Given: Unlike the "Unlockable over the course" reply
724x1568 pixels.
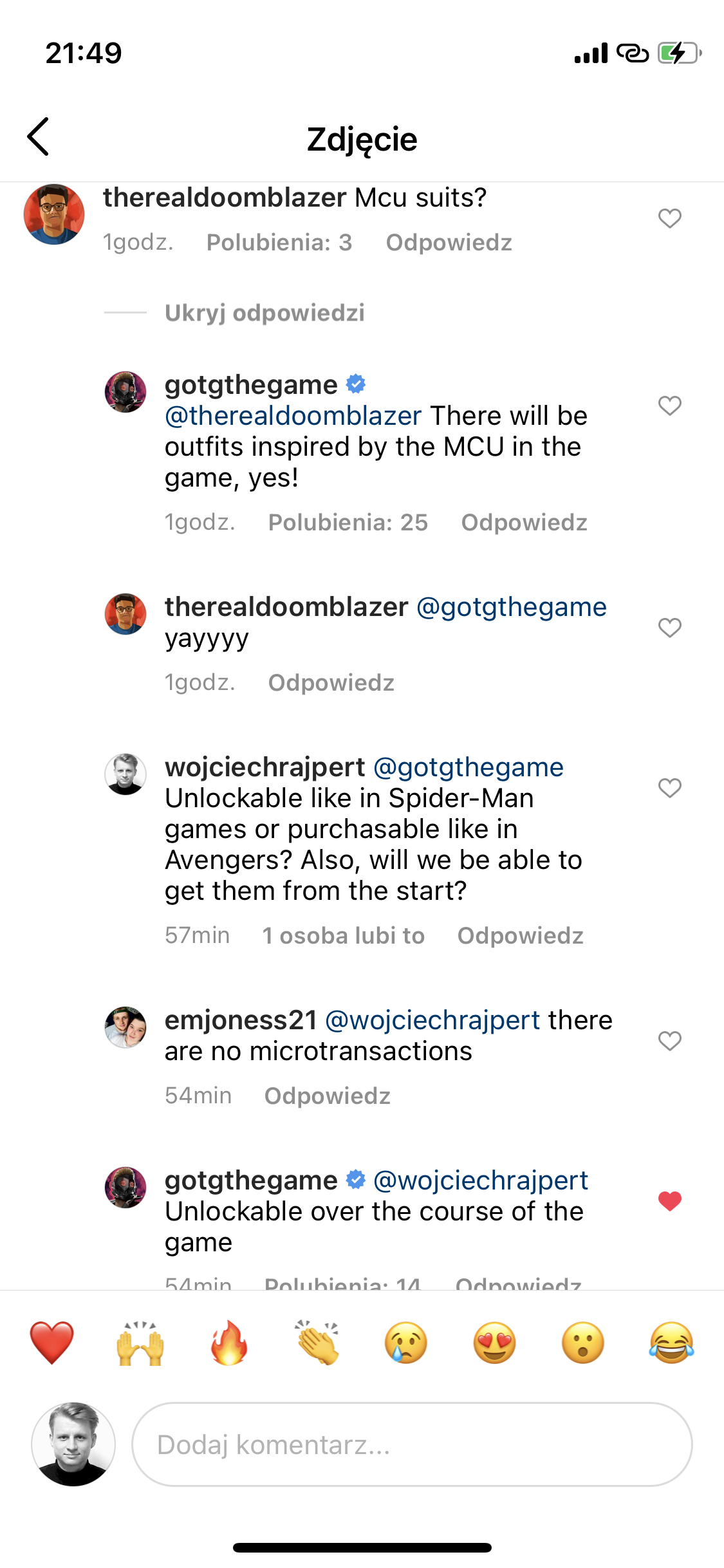Looking at the screenshot, I should [669, 1201].
